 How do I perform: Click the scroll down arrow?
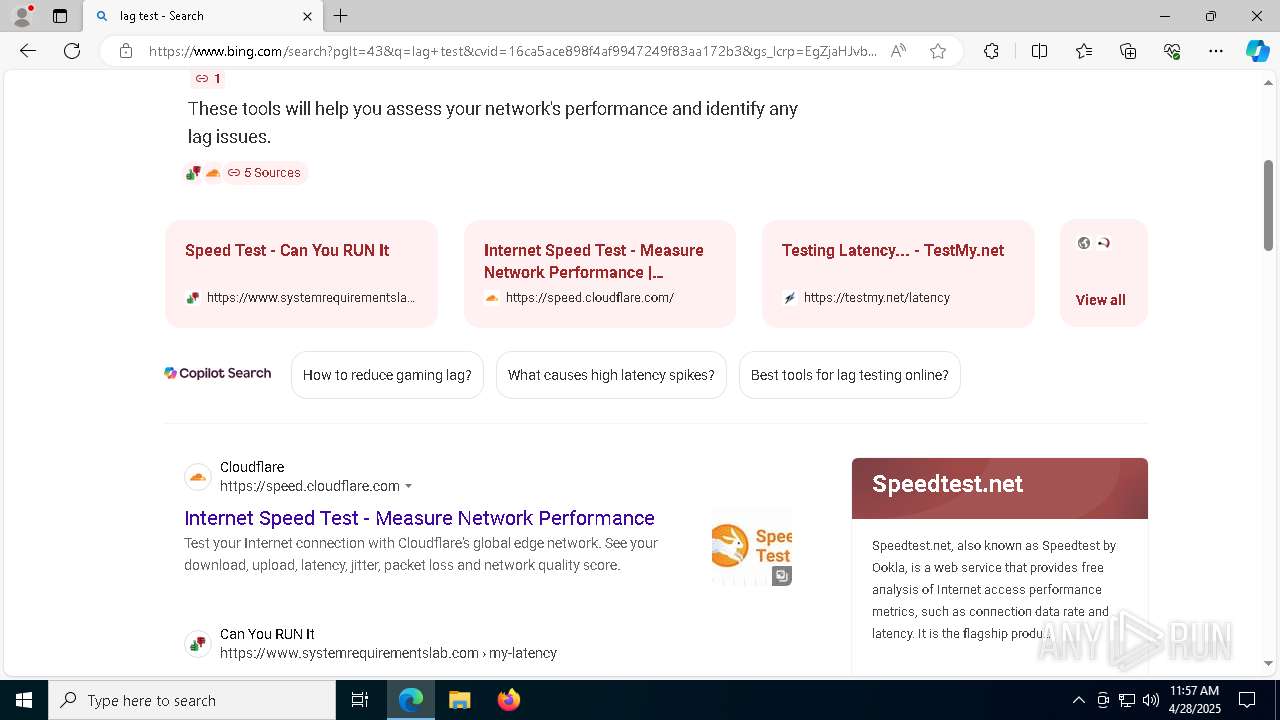pyautogui.click(x=1268, y=663)
